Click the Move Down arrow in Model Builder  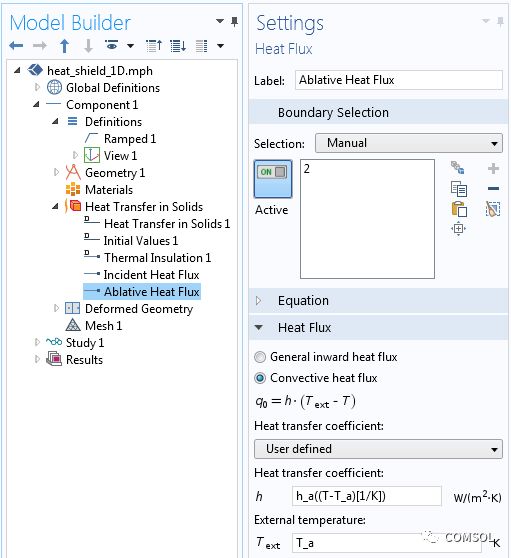[88, 46]
